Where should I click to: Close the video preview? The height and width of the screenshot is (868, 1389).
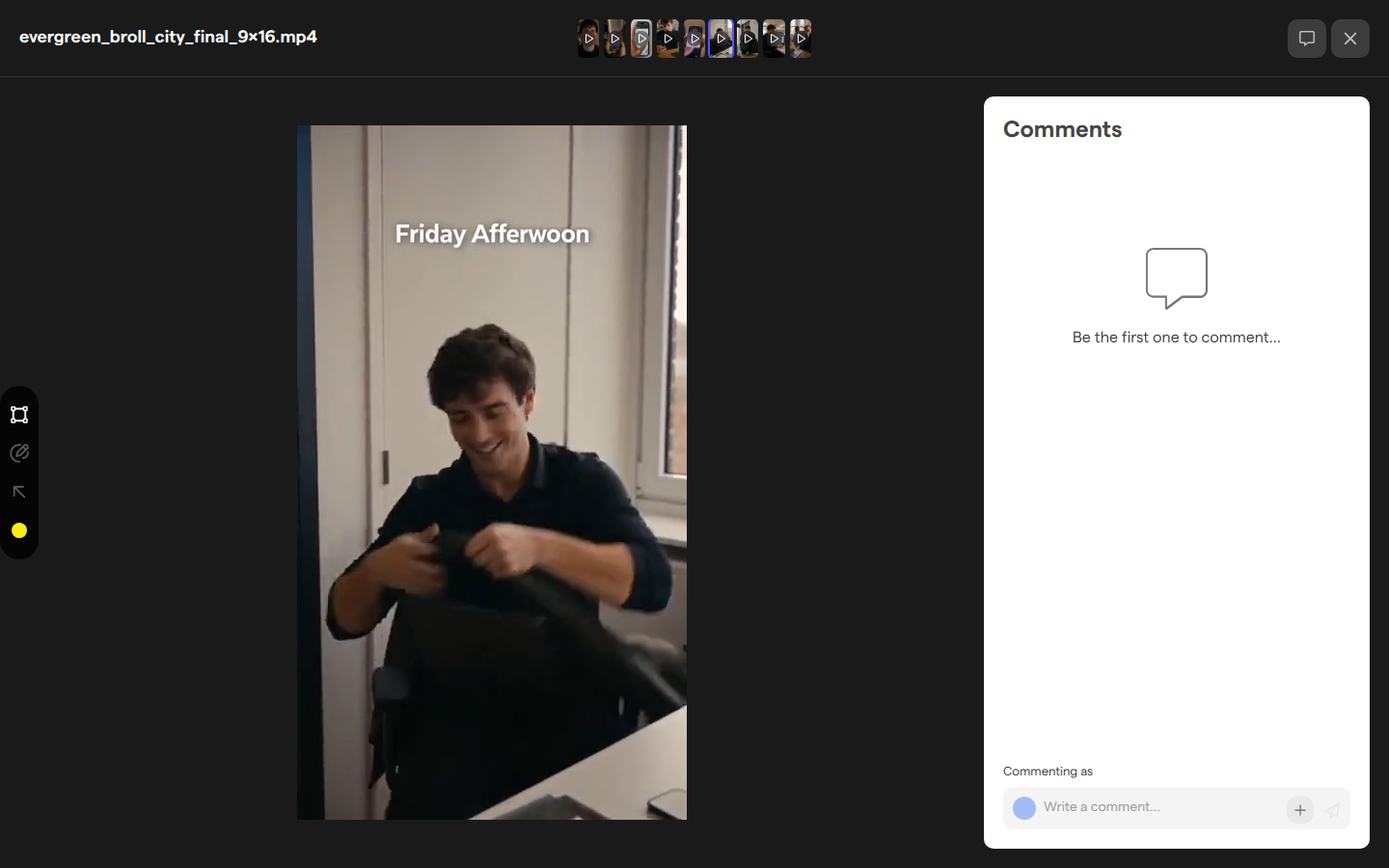click(1350, 39)
